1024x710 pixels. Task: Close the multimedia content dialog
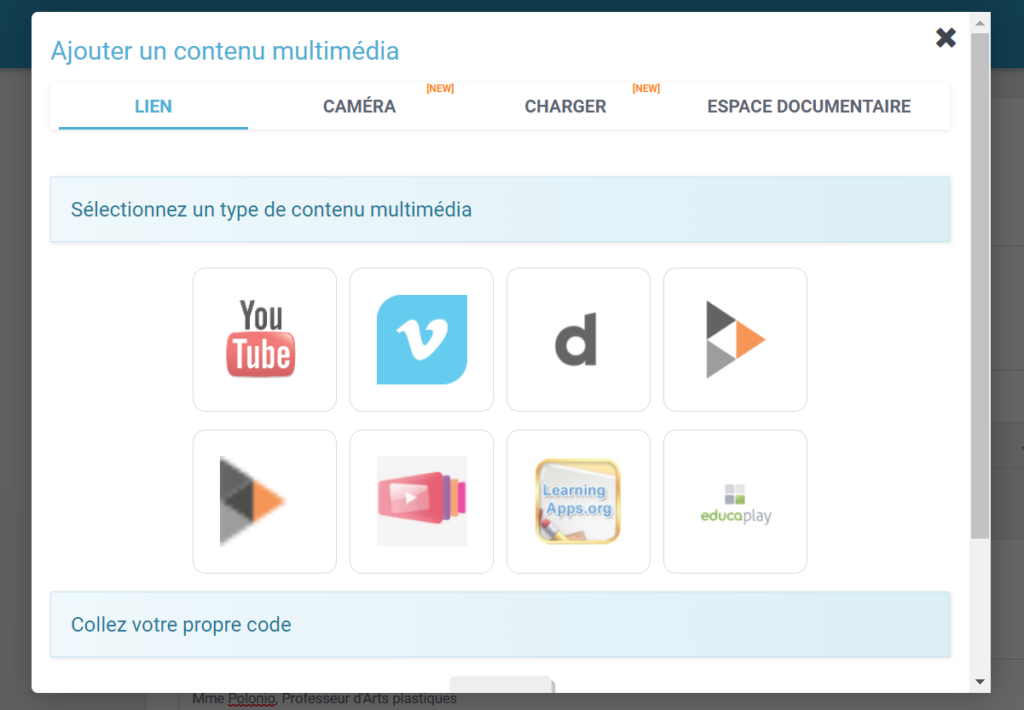[x=945, y=38]
